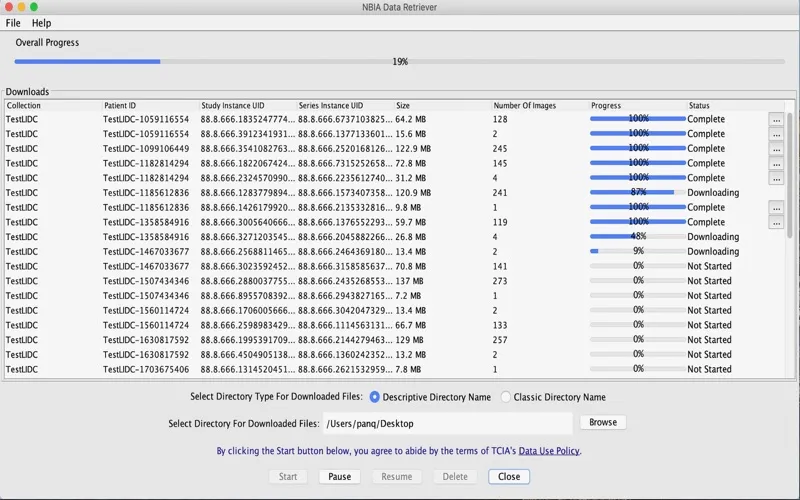Click the 48% progress bar
Screen dimensions: 800x500
638,237
